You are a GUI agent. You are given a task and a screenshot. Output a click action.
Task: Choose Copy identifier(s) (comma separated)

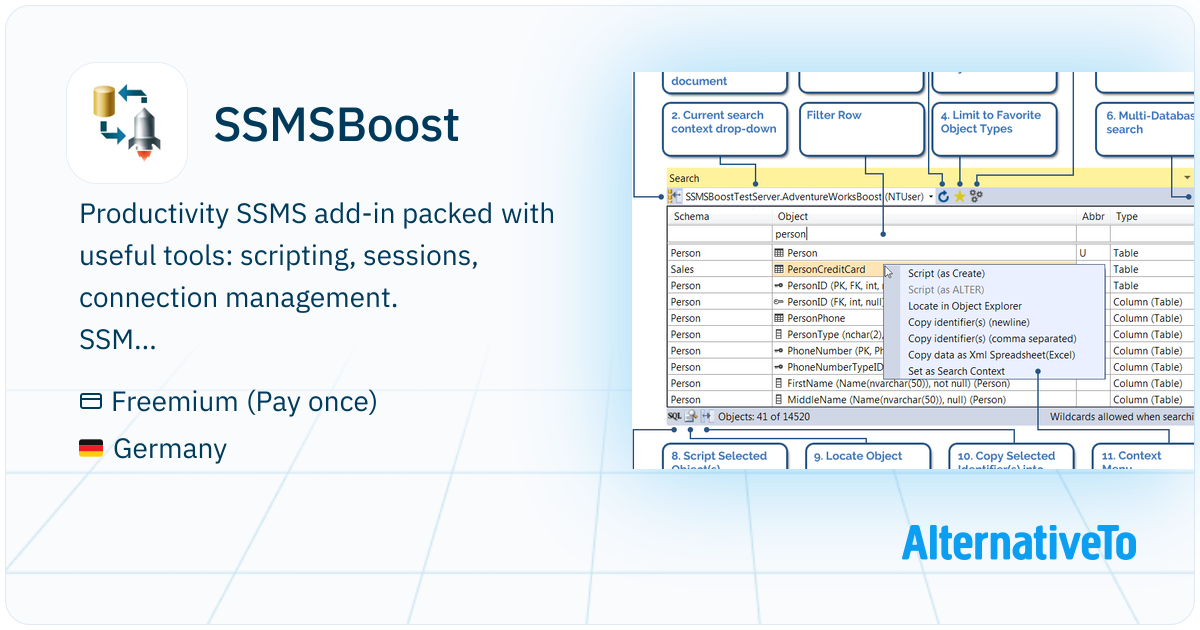994,338
